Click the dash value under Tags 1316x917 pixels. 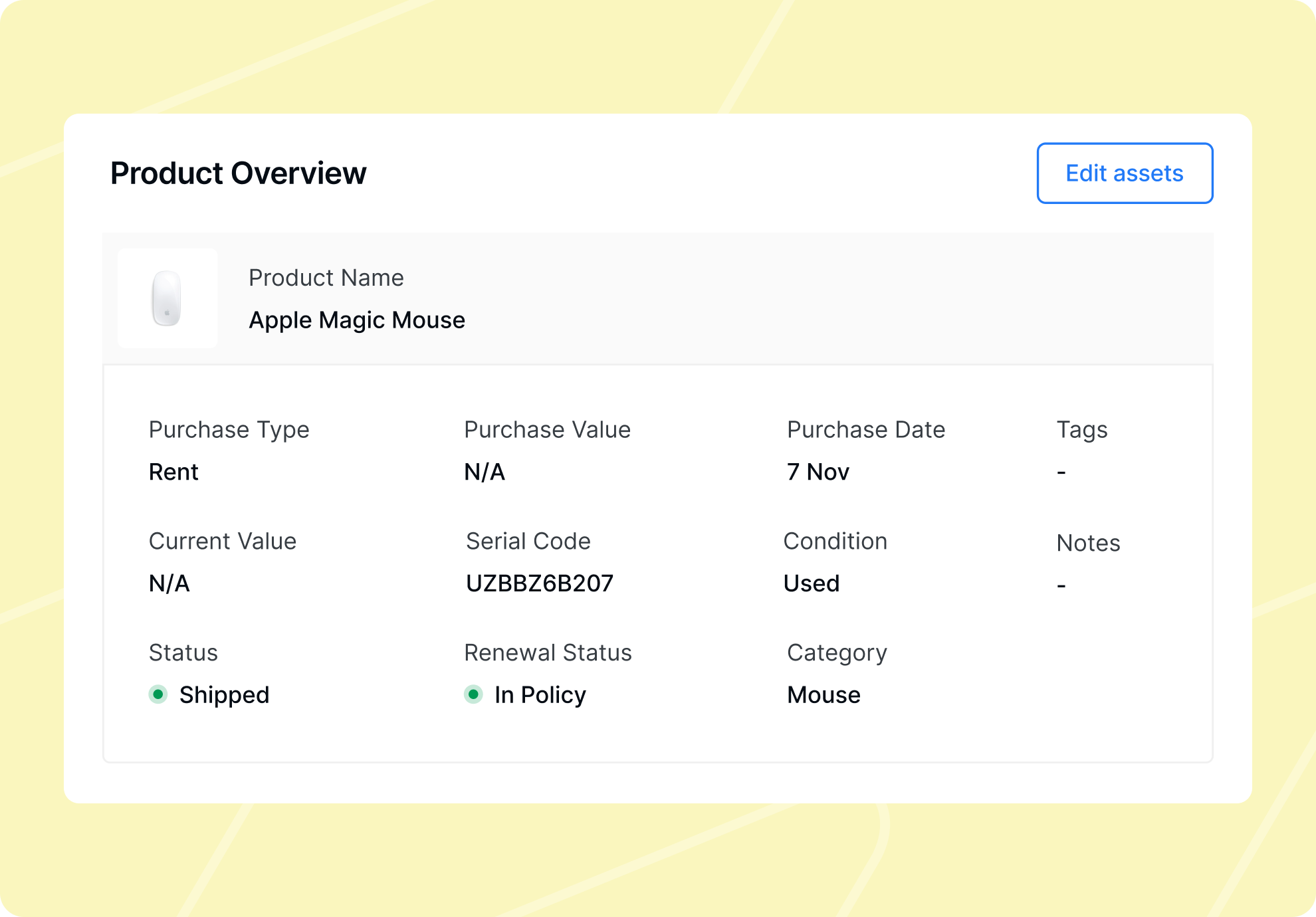tap(1061, 472)
